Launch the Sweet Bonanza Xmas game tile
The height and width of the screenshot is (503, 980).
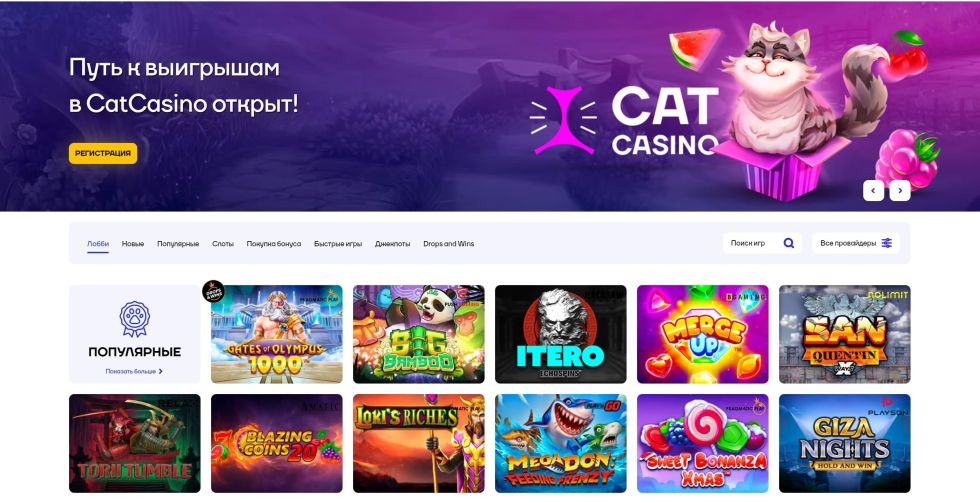[x=702, y=443]
